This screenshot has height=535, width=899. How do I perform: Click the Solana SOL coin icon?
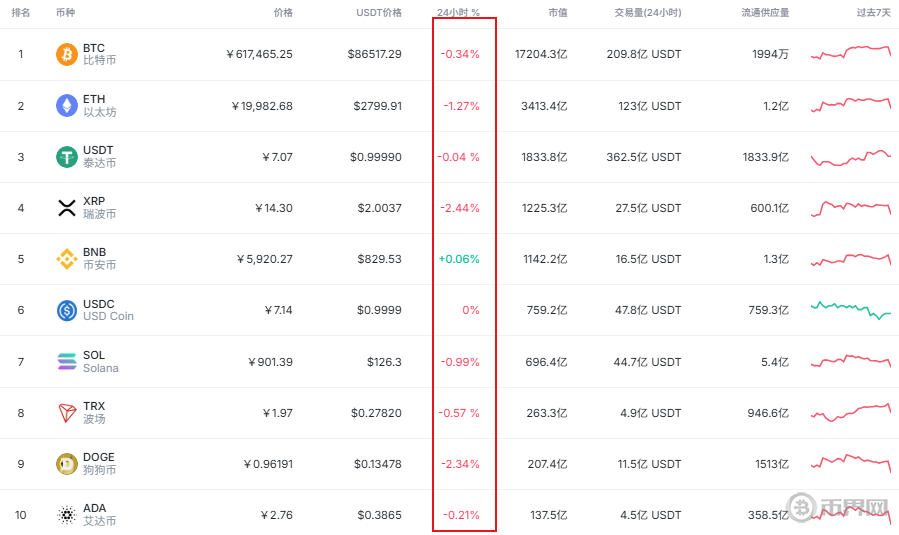tap(67, 362)
